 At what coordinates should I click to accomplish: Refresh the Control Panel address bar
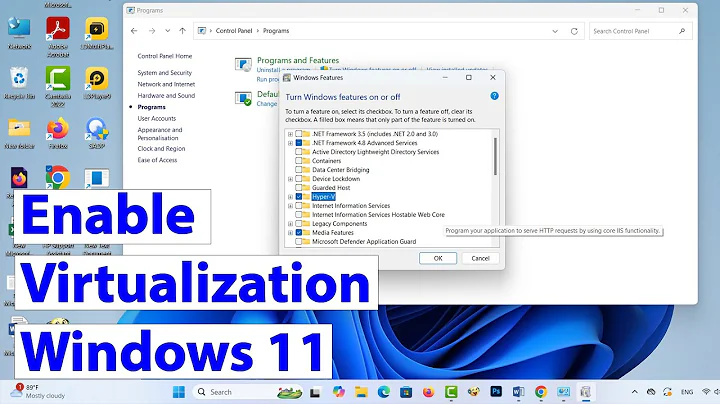click(x=574, y=31)
